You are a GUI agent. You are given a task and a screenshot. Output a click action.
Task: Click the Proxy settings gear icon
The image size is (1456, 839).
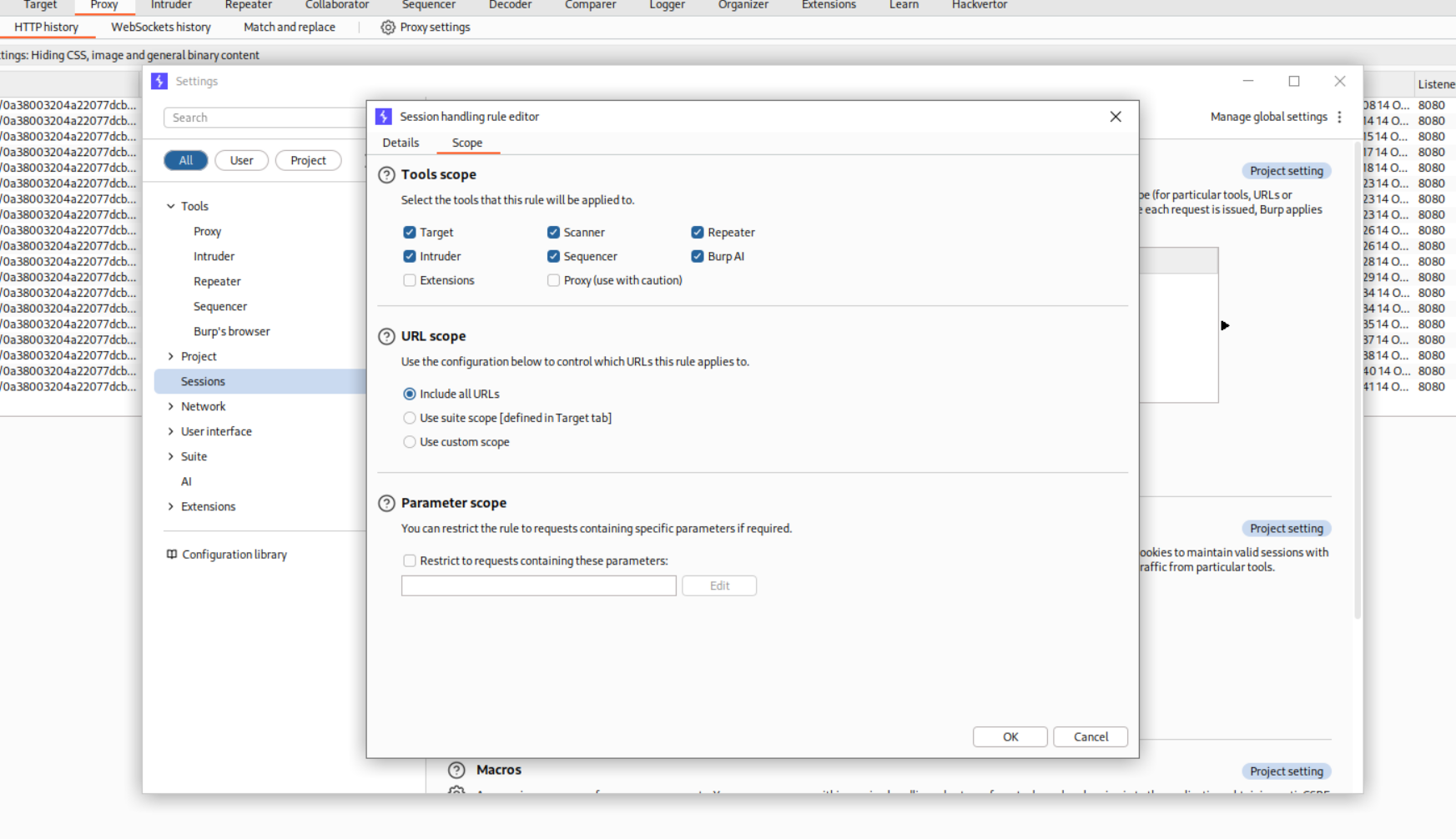pos(388,28)
